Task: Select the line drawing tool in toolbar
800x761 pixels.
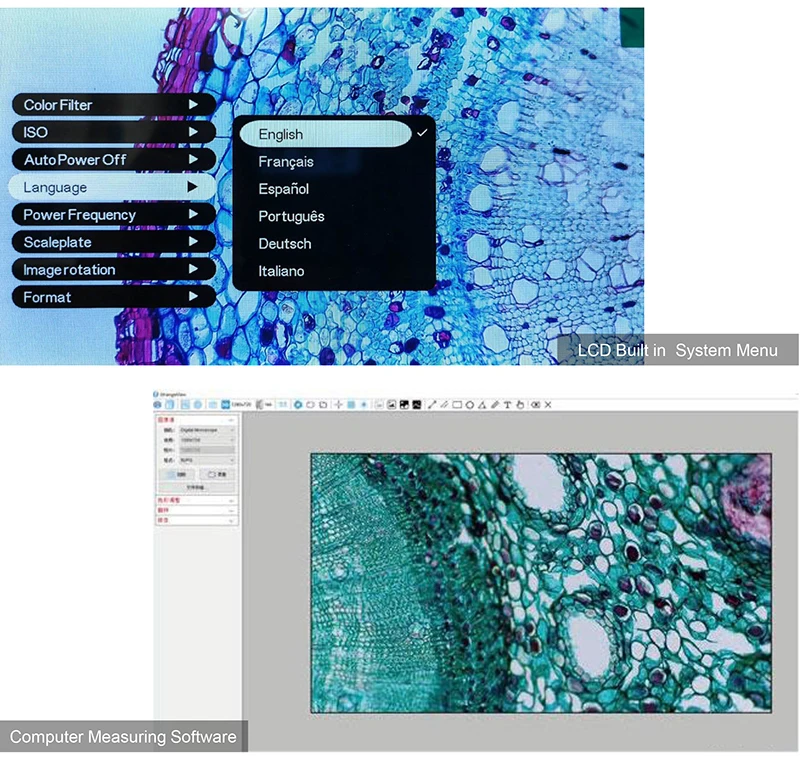Action: pyautogui.click(x=432, y=404)
